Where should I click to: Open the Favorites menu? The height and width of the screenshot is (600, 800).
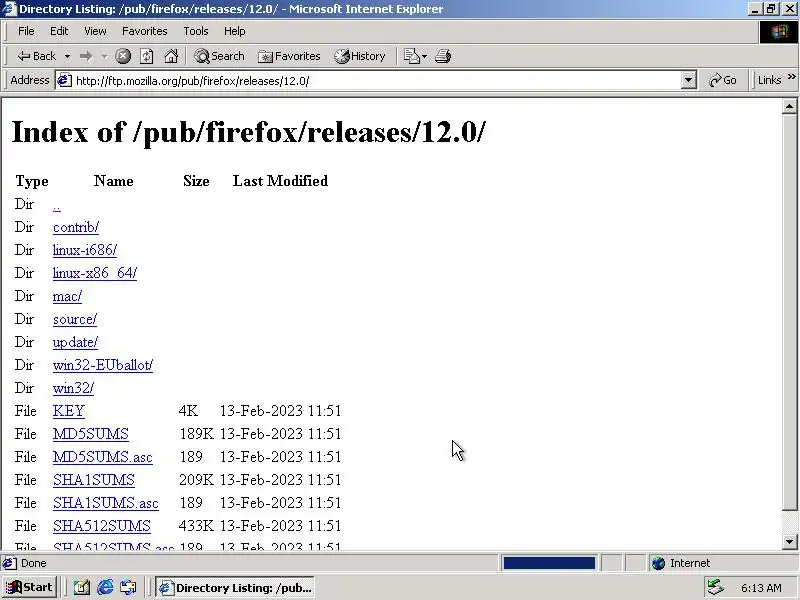[x=144, y=31]
